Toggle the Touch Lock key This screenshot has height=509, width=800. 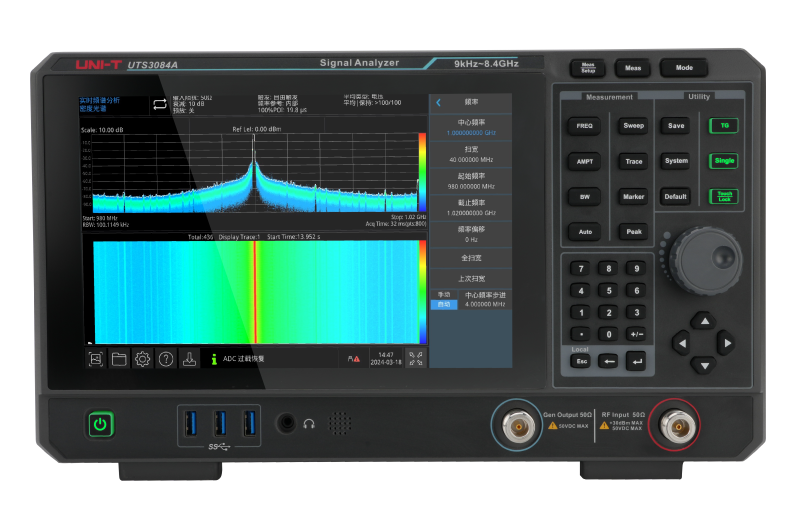pos(722,196)
